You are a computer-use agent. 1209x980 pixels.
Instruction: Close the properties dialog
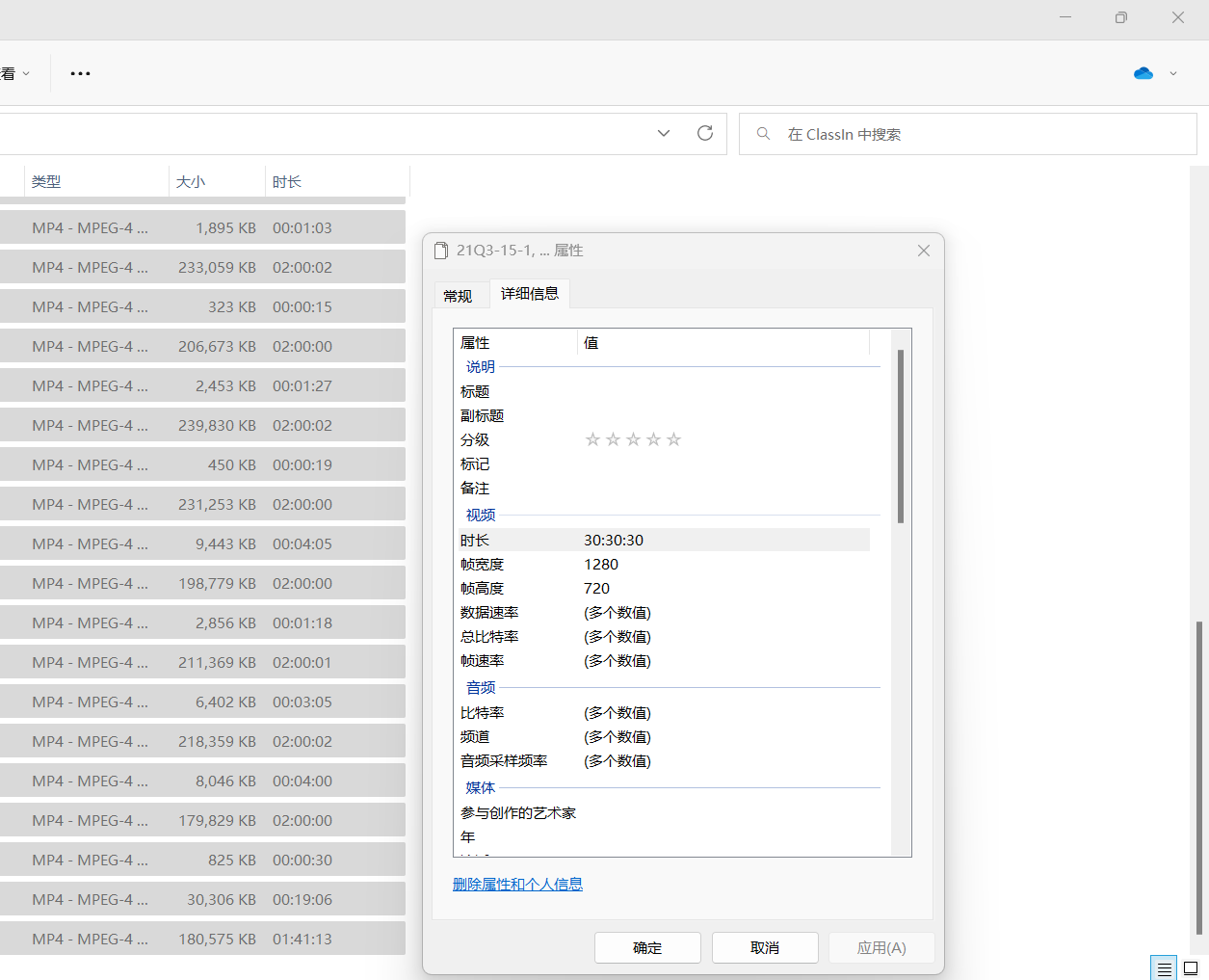point(923,251)
